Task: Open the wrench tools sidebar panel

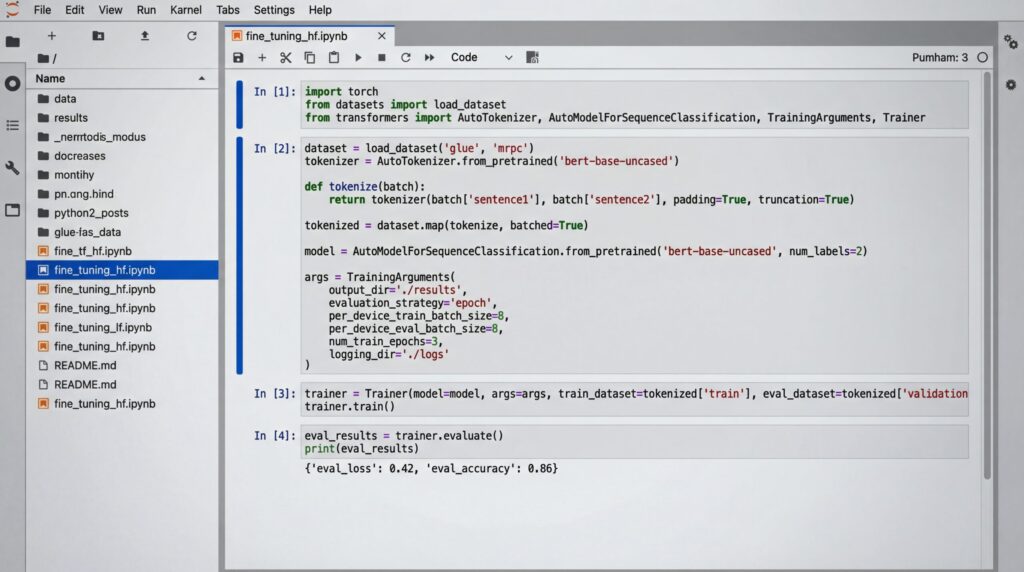Action: [x=12, y=168]
